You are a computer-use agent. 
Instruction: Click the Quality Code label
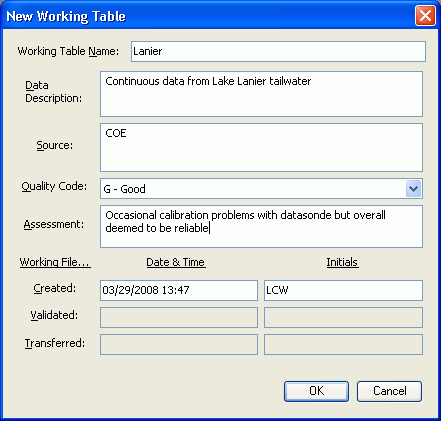pyautogui.click(x=54, y=186)
